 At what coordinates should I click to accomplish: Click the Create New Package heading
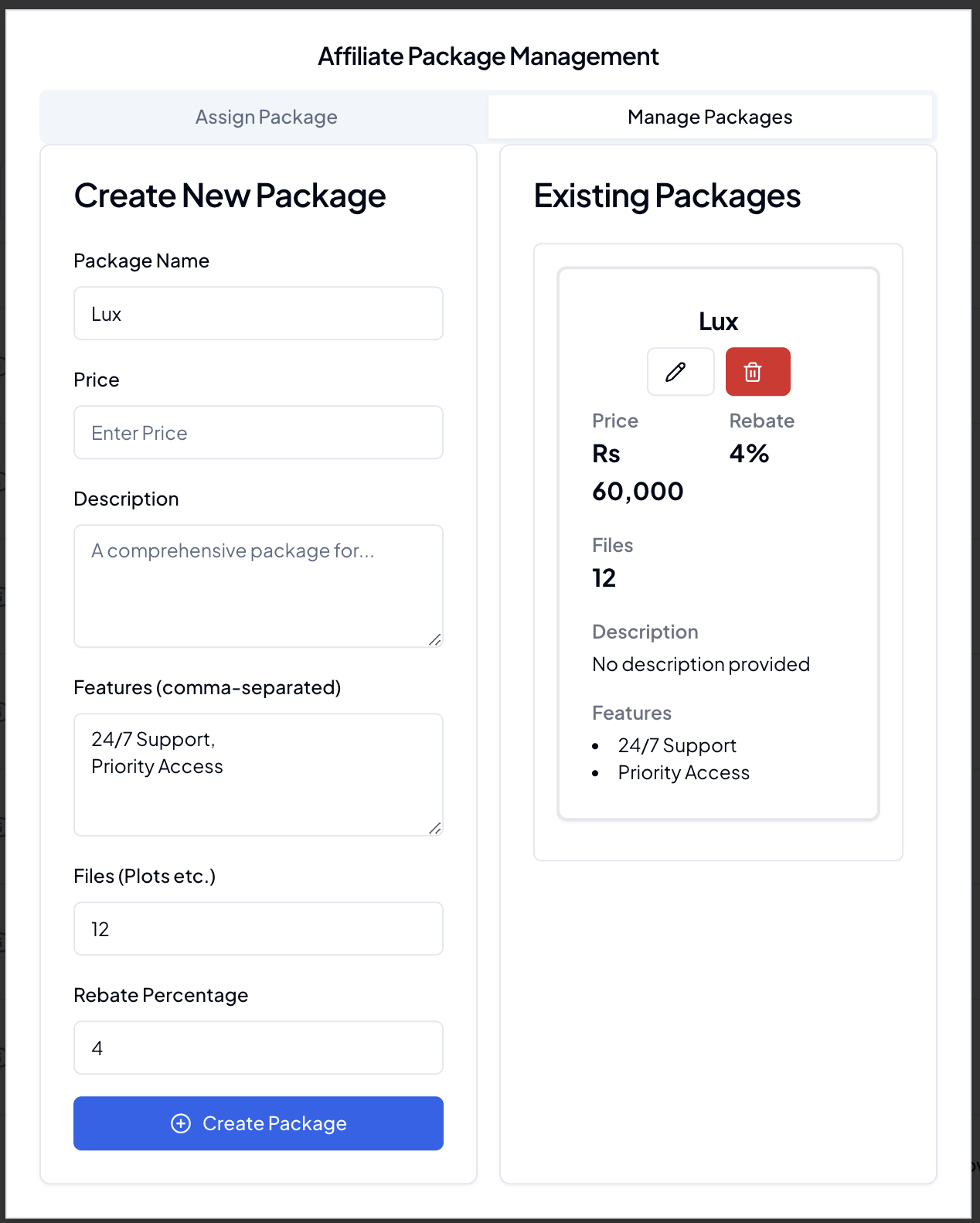click(230, 196)
